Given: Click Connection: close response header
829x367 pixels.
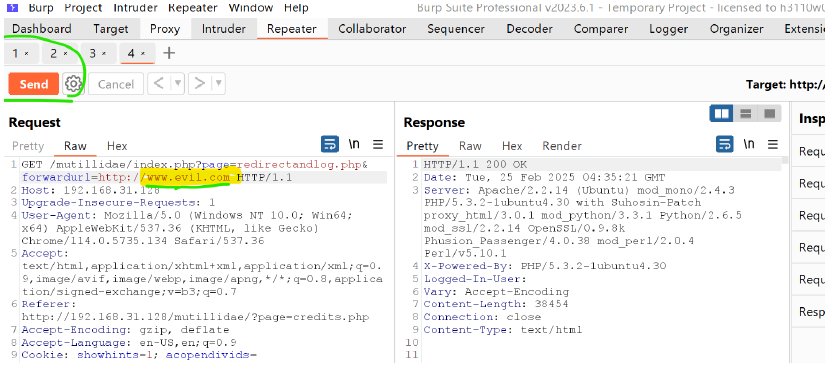Looking at the screenshot, I should (482, 317).
